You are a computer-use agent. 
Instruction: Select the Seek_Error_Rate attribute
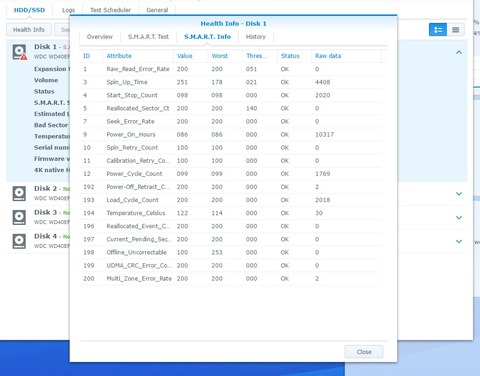231,121
